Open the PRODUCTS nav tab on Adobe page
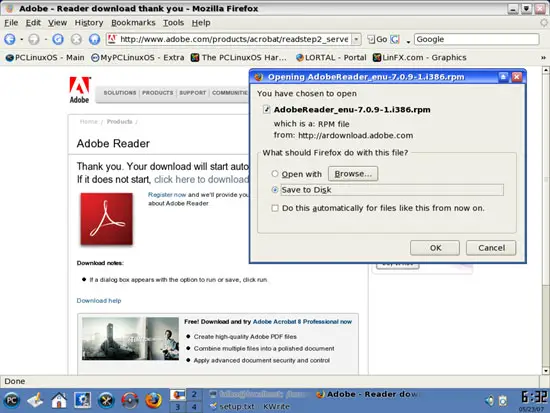 coord(157,93)
